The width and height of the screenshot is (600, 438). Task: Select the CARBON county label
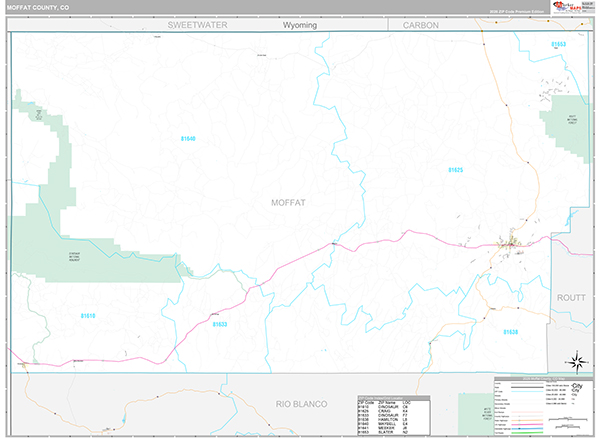click(x=421, y=25)
